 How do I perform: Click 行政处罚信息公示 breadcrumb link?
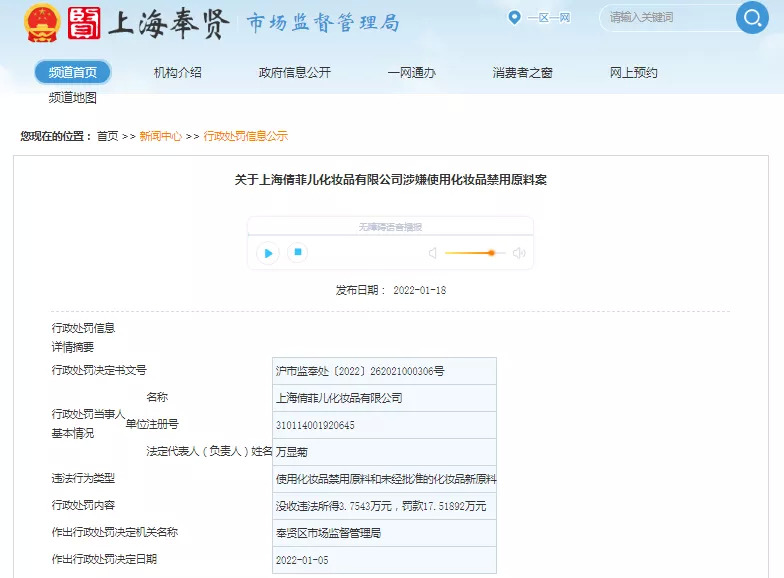click(245, 136)
